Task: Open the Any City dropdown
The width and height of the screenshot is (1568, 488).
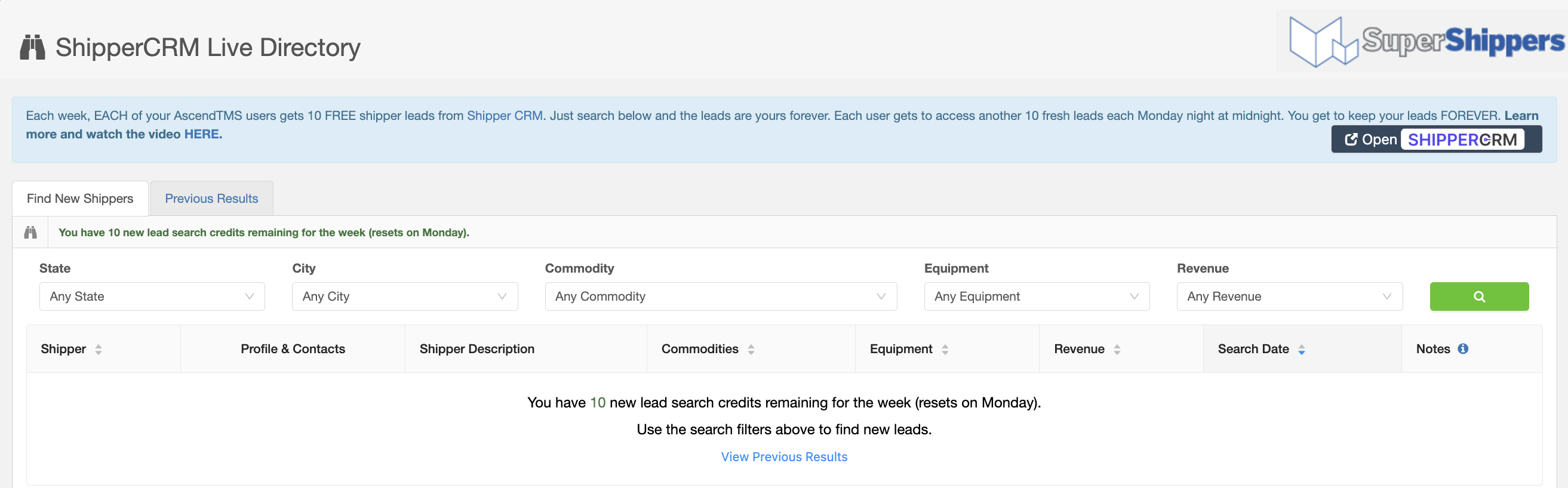Action: pos(405,296)
